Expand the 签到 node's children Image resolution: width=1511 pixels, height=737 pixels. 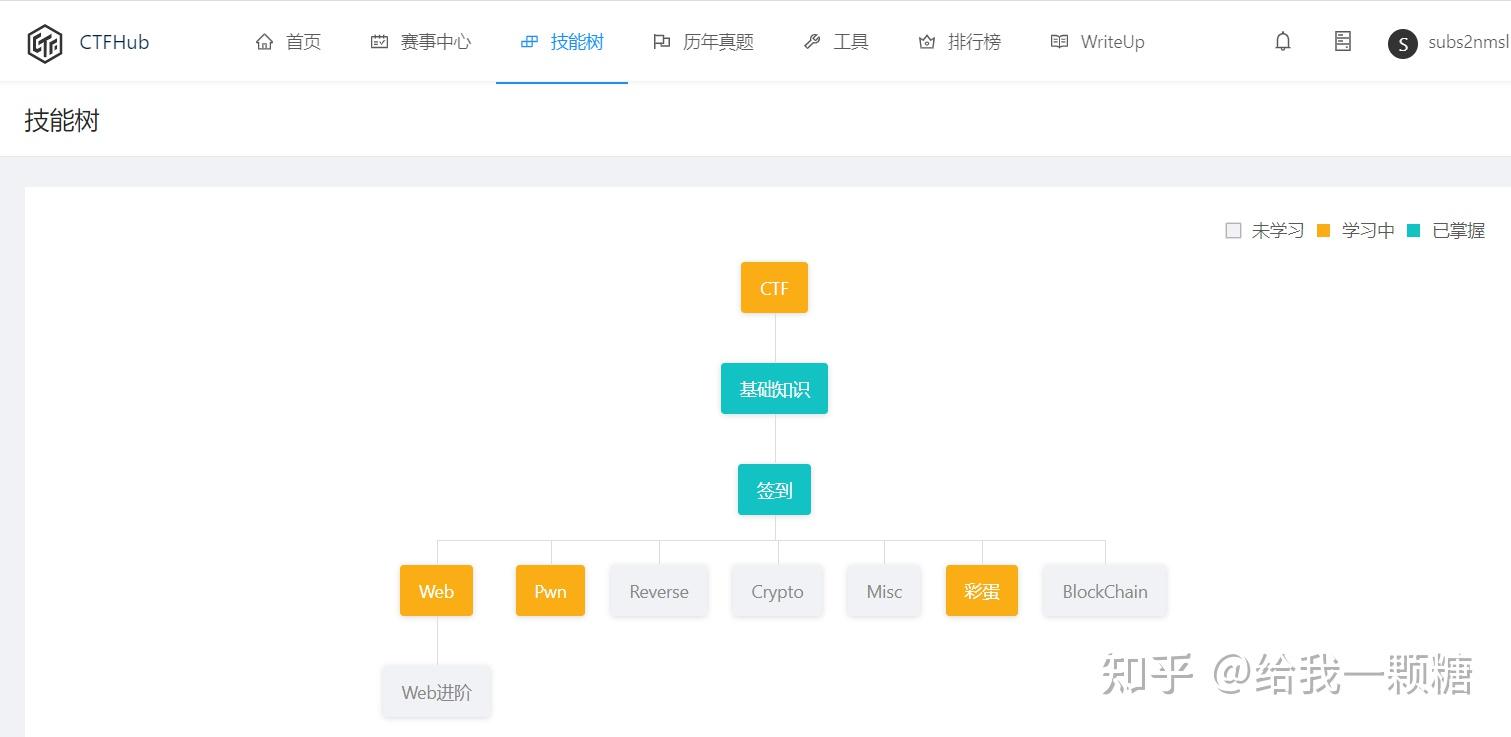click(774, 489)
